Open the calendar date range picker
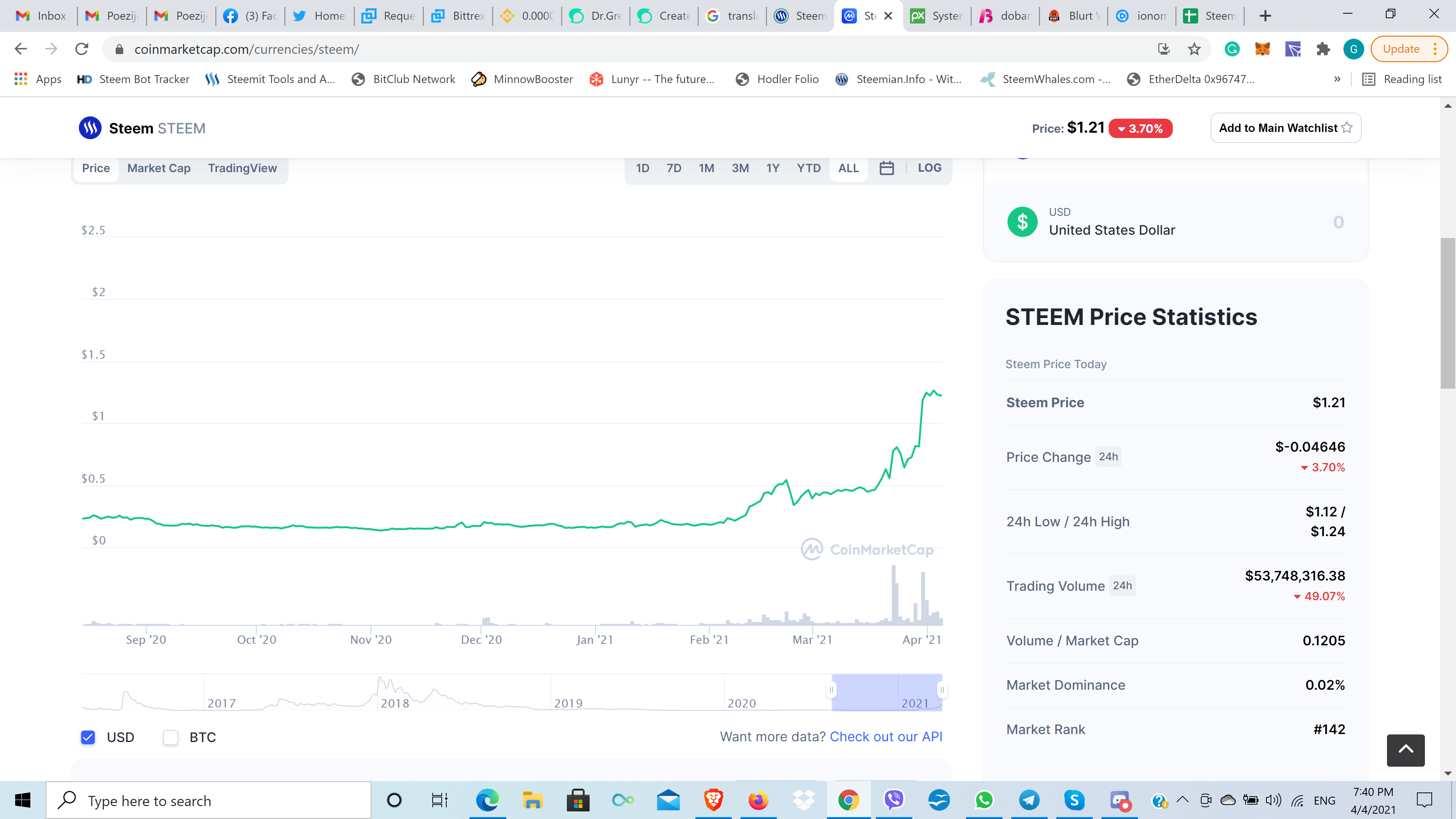This screenshot has width=1456, height=819. [x=886, y=168]
